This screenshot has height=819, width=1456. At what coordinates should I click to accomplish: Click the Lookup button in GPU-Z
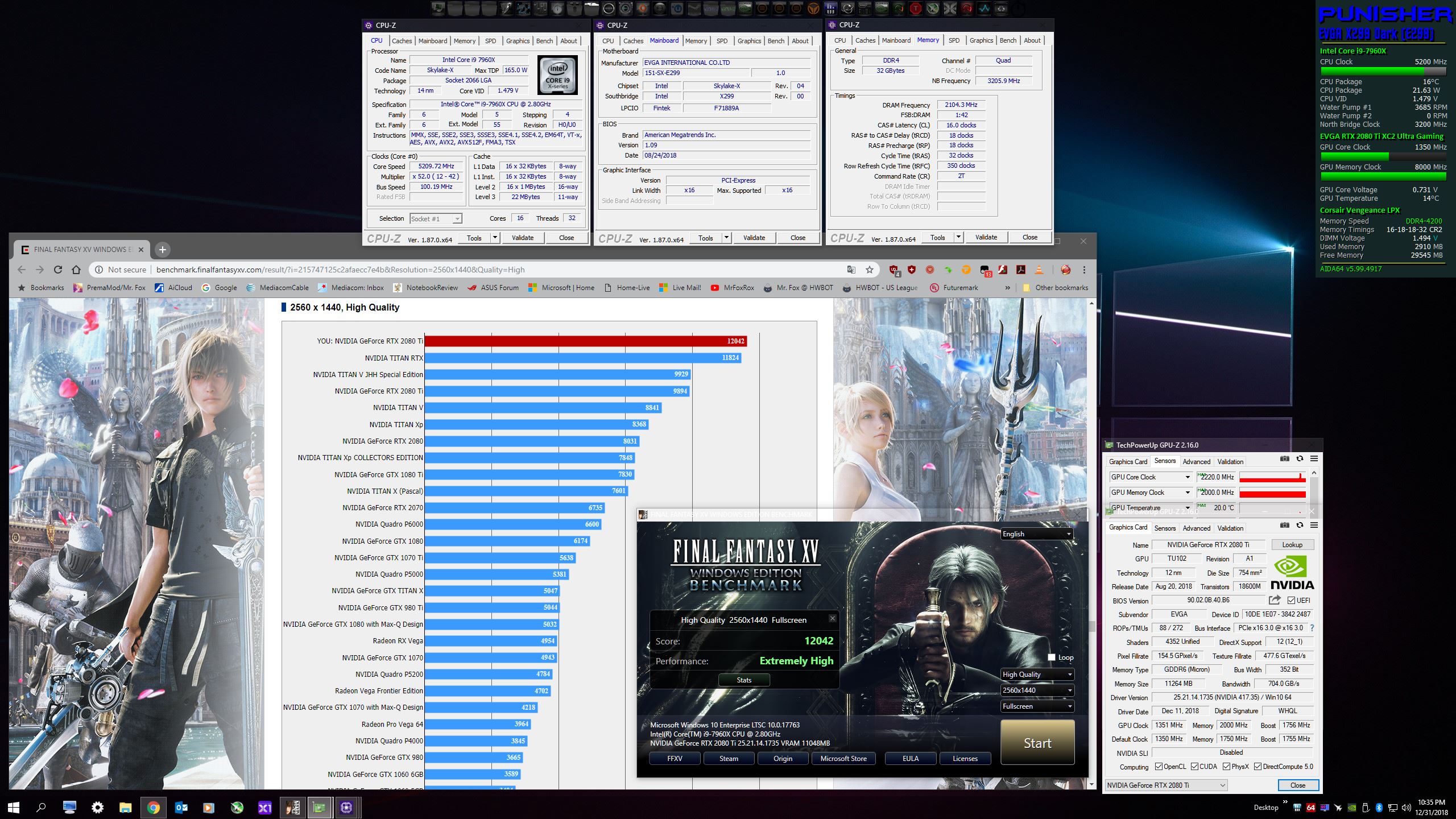pos(1292,545)
